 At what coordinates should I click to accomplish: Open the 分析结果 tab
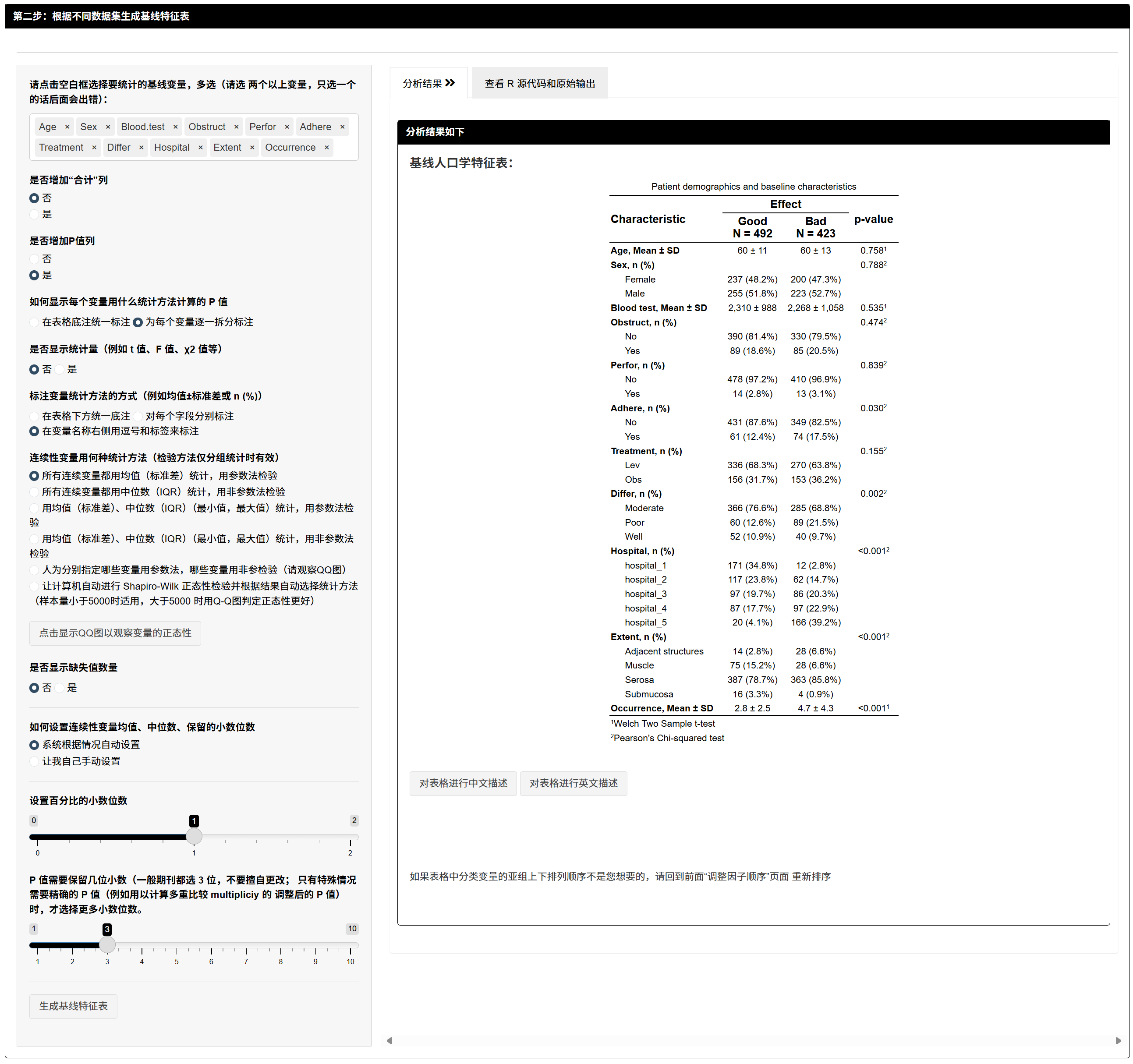(x=428, y=84)
